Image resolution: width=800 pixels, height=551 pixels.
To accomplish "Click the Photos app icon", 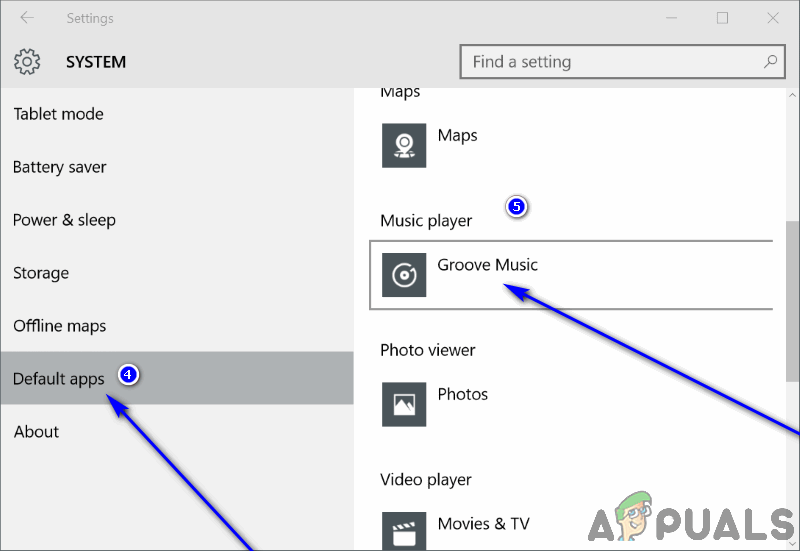I will point(404,404).
